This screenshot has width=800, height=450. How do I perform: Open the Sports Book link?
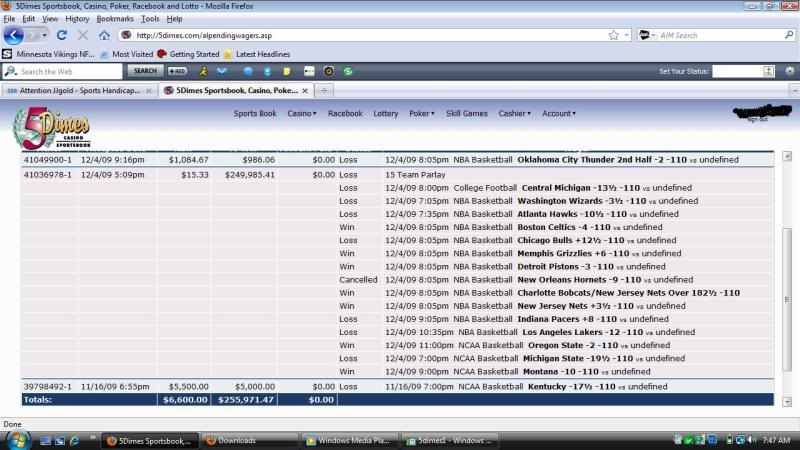point(255,113)
